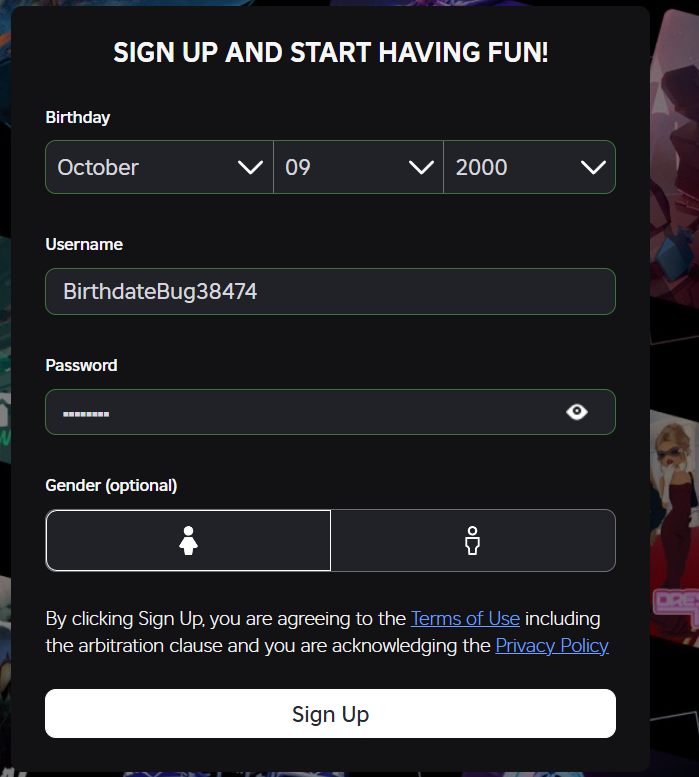
Task: Choose the female gender option button
Action: (x=188, y=541)
